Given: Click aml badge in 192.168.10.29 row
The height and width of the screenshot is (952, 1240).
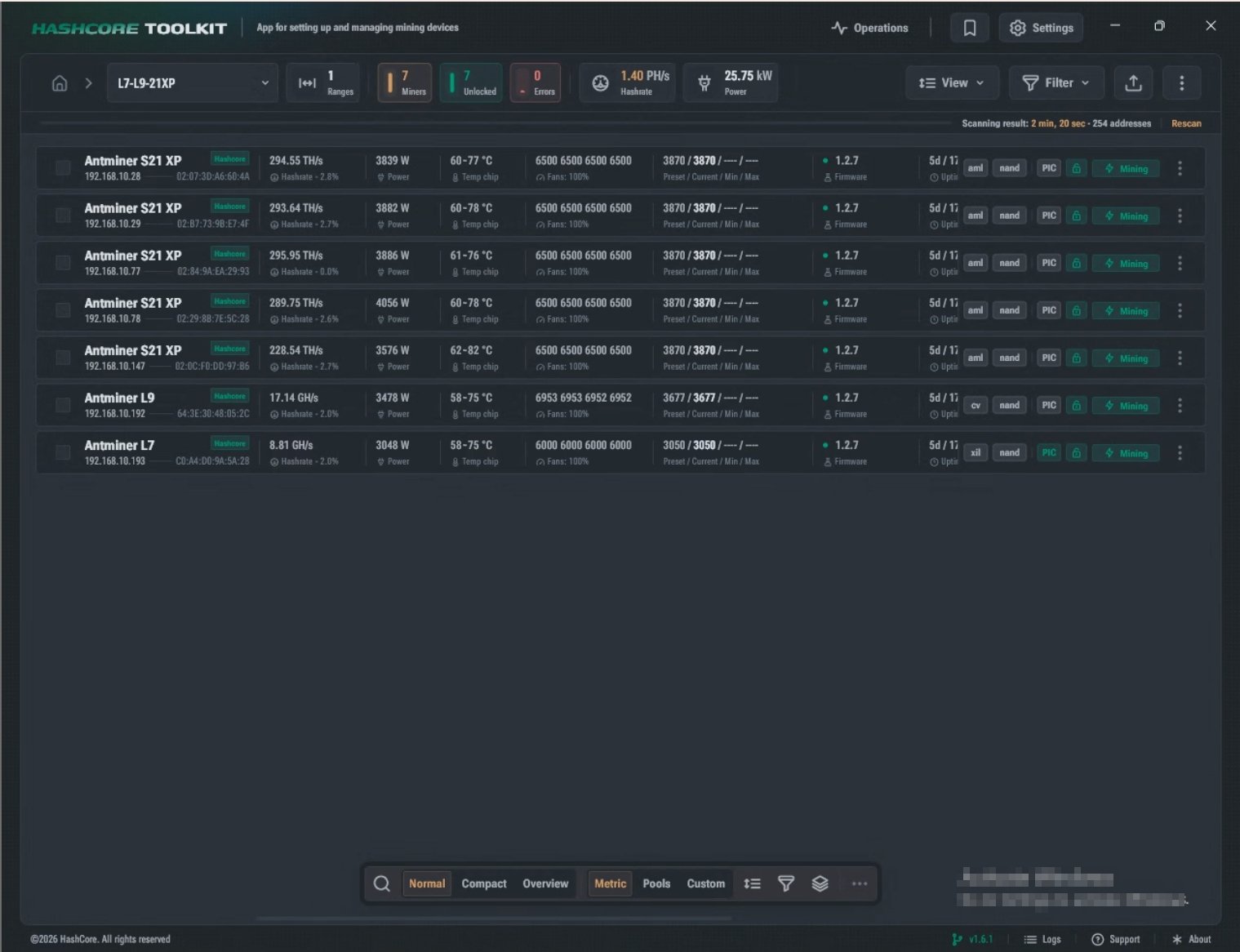Looking at the screenshot, I should tap(976, 216).
